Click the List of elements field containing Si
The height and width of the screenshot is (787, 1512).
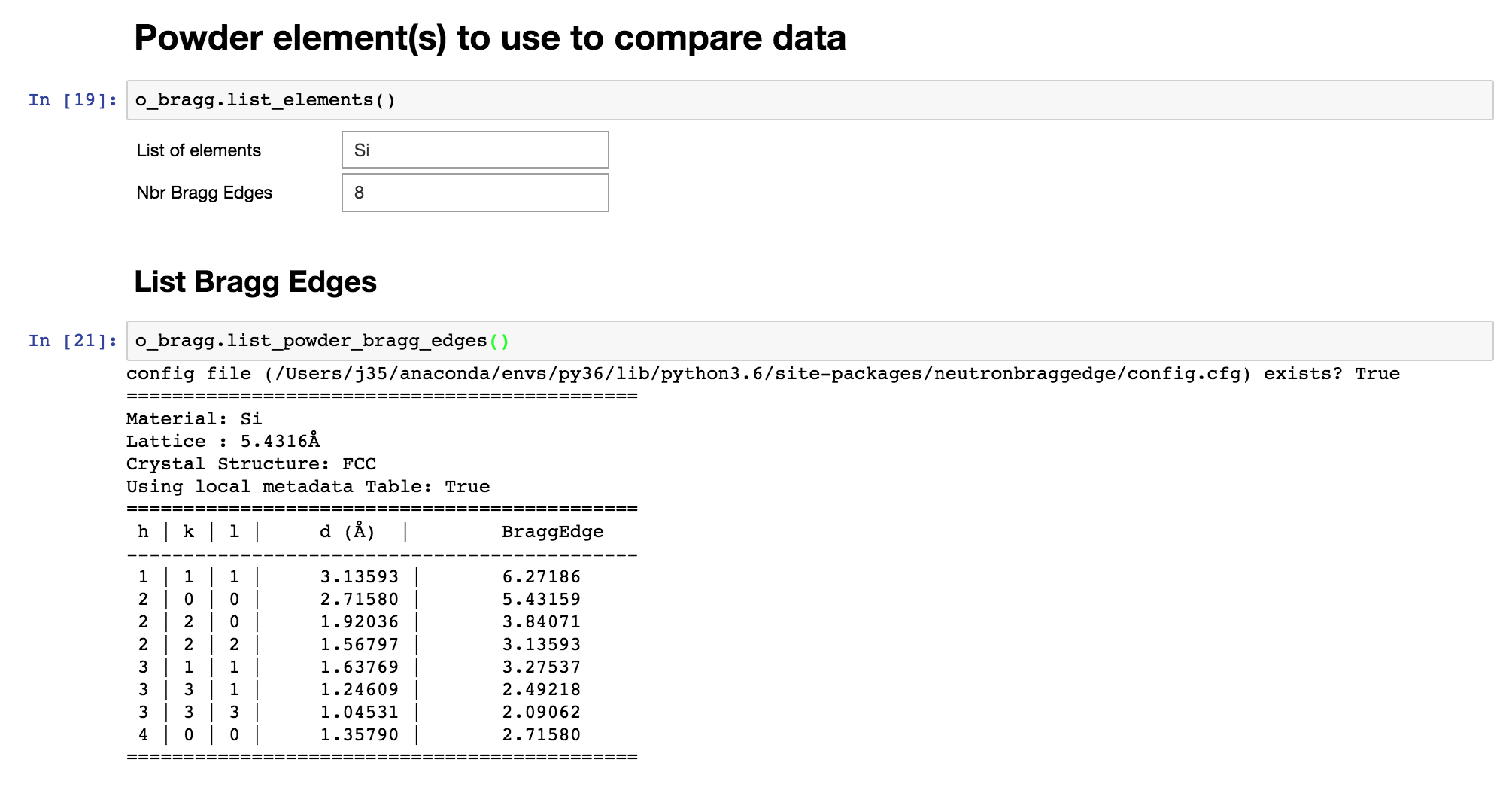point(475,150)
